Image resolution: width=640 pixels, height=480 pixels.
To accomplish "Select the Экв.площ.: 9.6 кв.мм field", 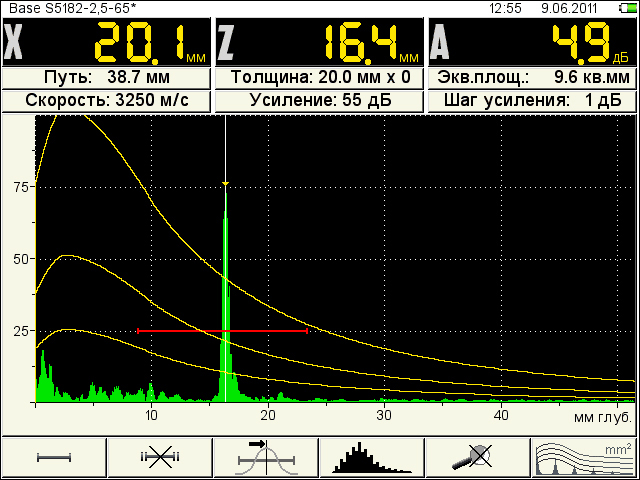I will pos(533,78).
